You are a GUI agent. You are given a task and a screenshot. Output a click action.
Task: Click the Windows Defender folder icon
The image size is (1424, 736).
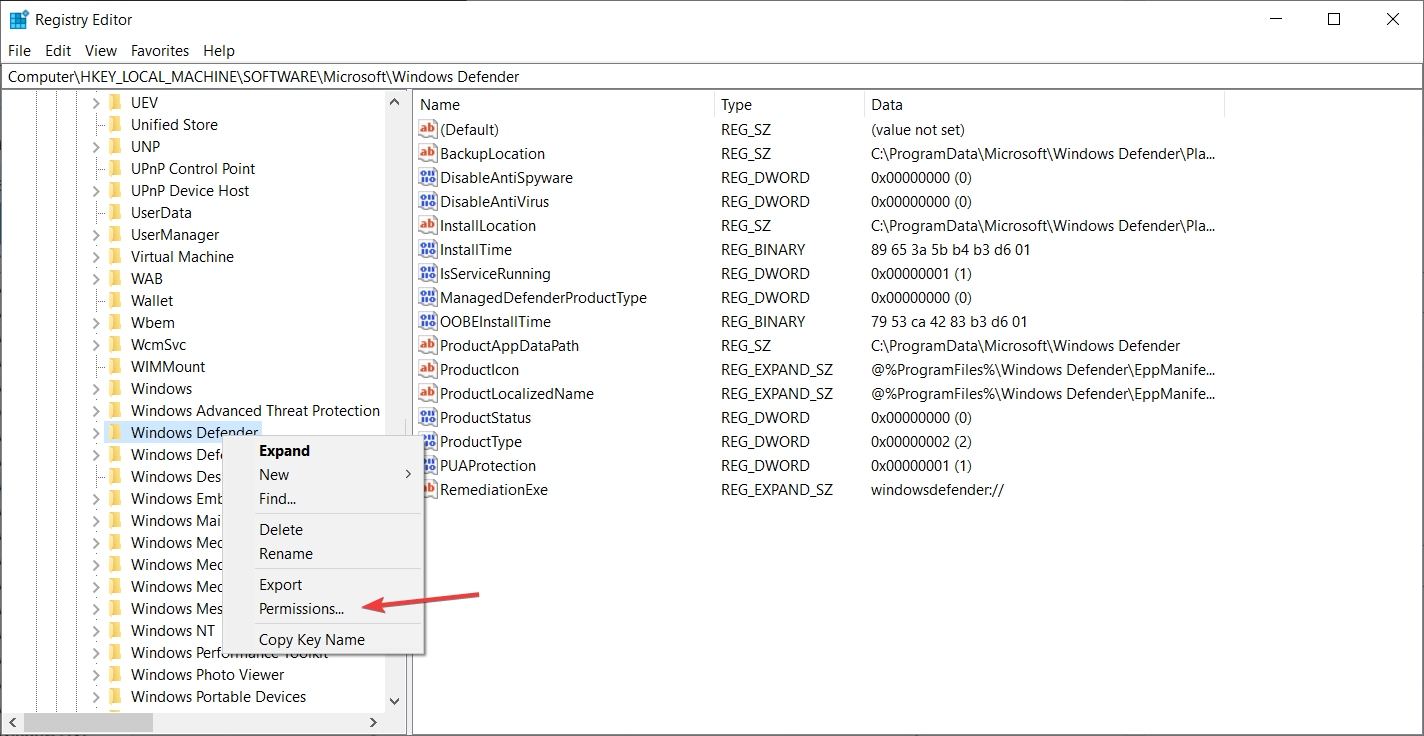(x=115, y=432)
